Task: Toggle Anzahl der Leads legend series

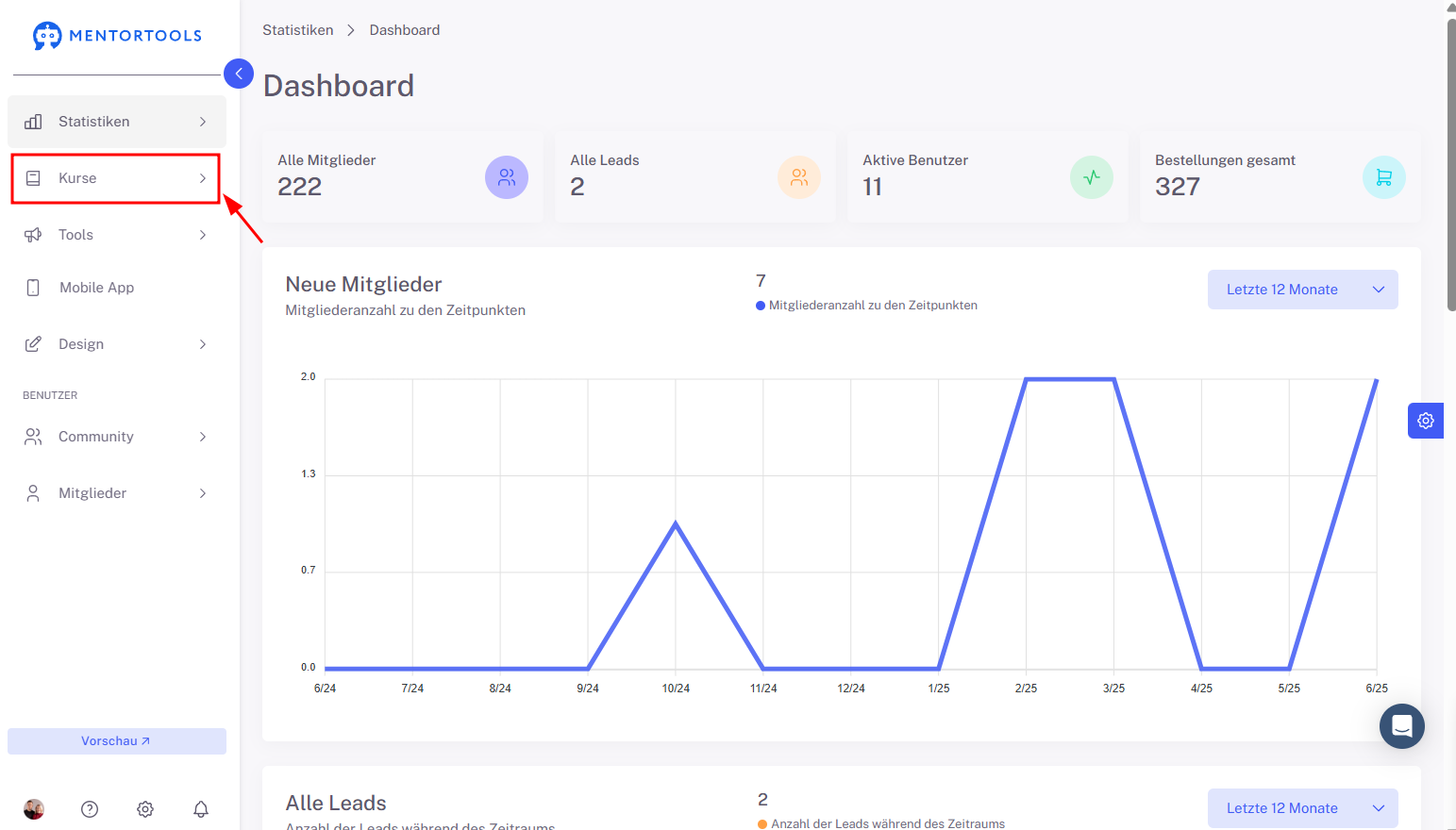Action: [881, 823]
